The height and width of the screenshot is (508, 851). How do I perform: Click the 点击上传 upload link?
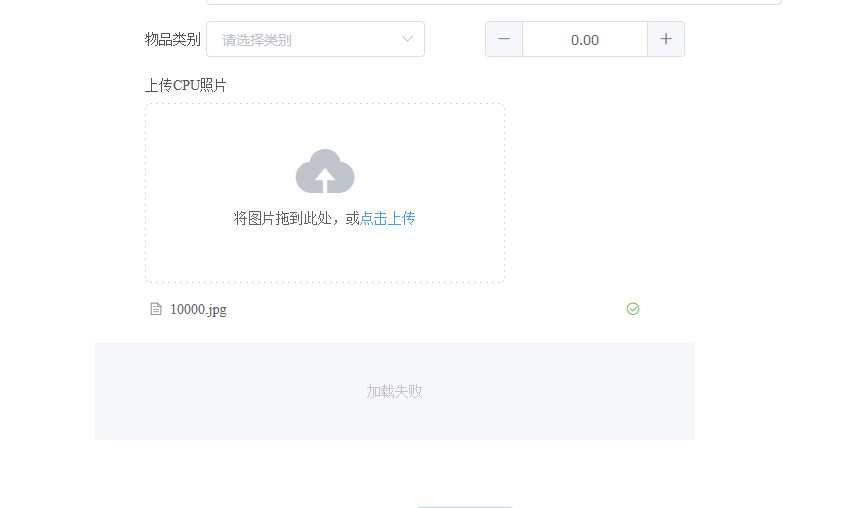point(388,218)
